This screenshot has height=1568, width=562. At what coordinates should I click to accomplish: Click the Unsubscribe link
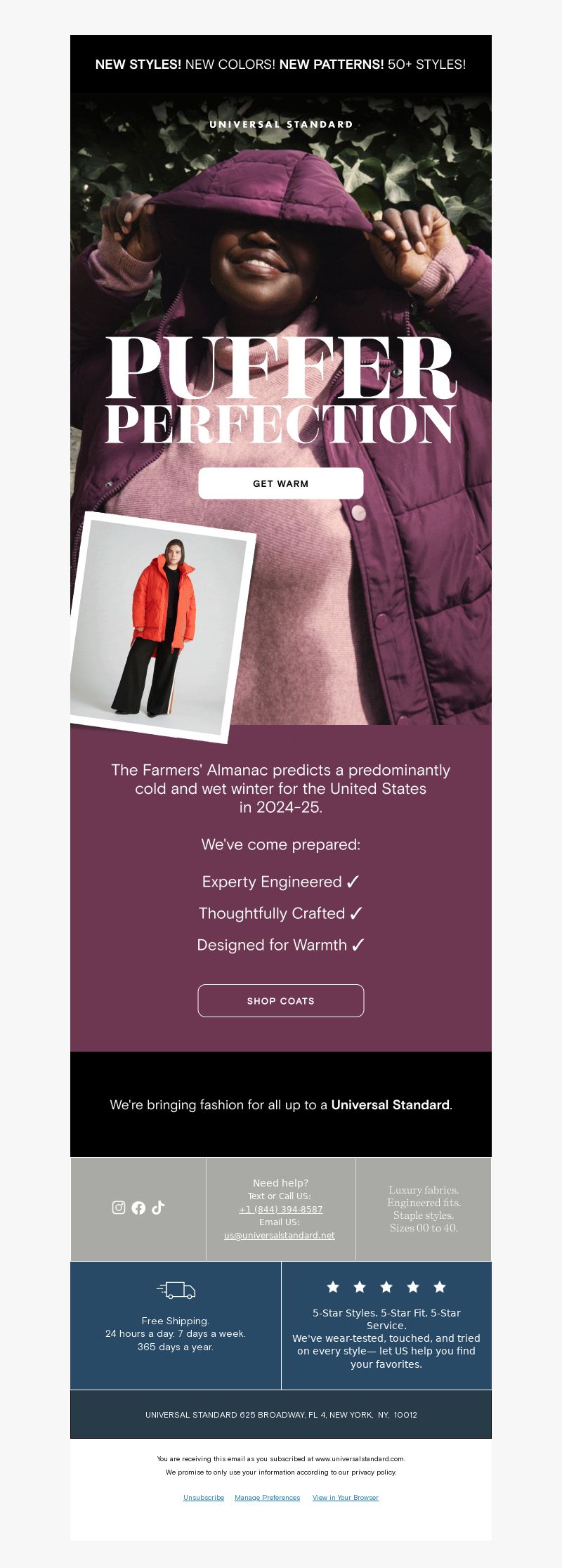(x=204, y=1498)
